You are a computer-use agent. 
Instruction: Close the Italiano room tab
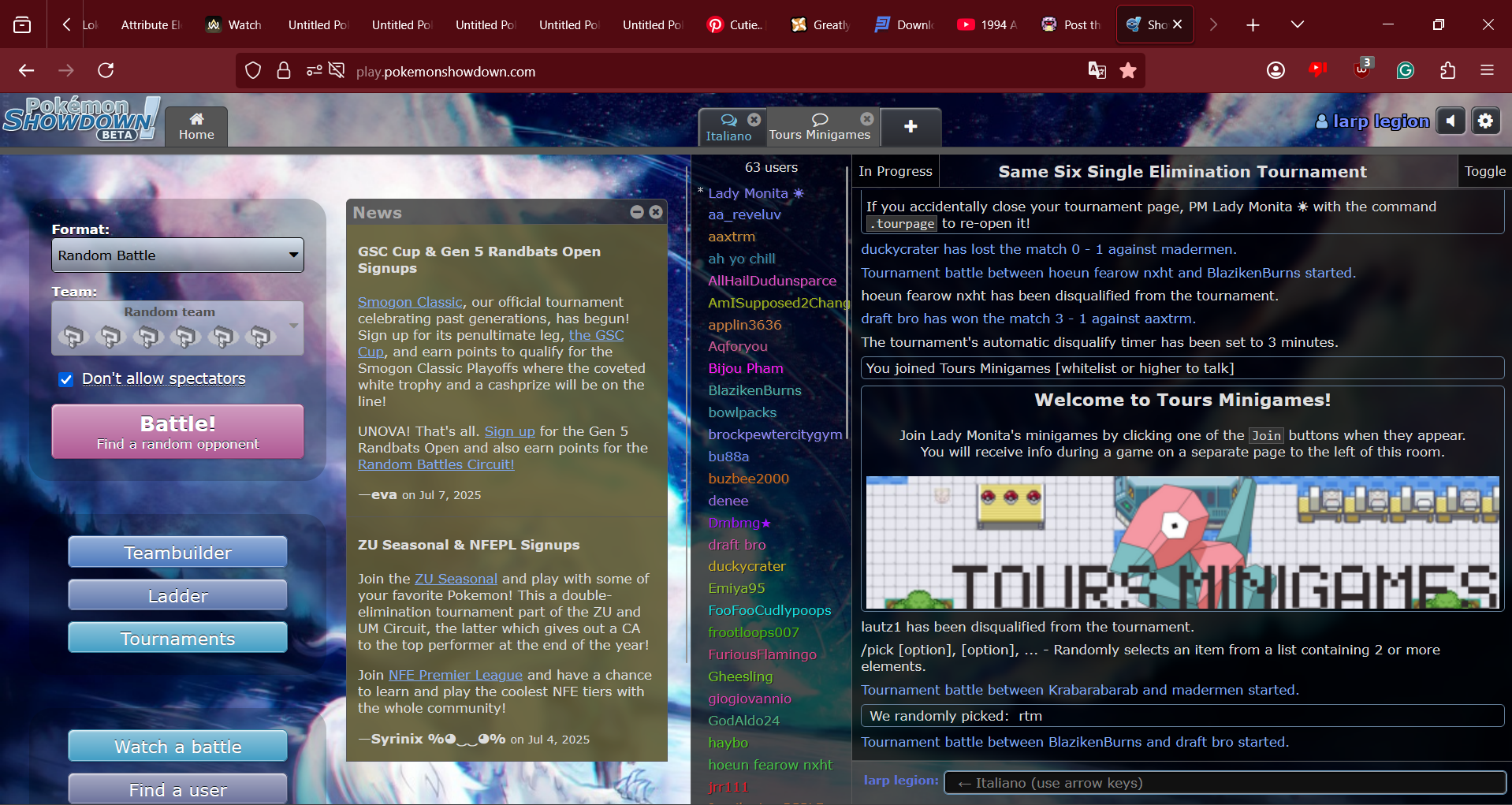pos(754,119)
